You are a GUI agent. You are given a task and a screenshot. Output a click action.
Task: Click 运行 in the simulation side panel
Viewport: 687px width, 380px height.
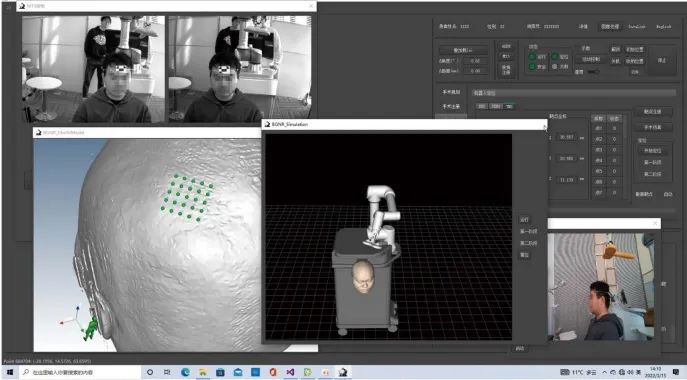524,220
